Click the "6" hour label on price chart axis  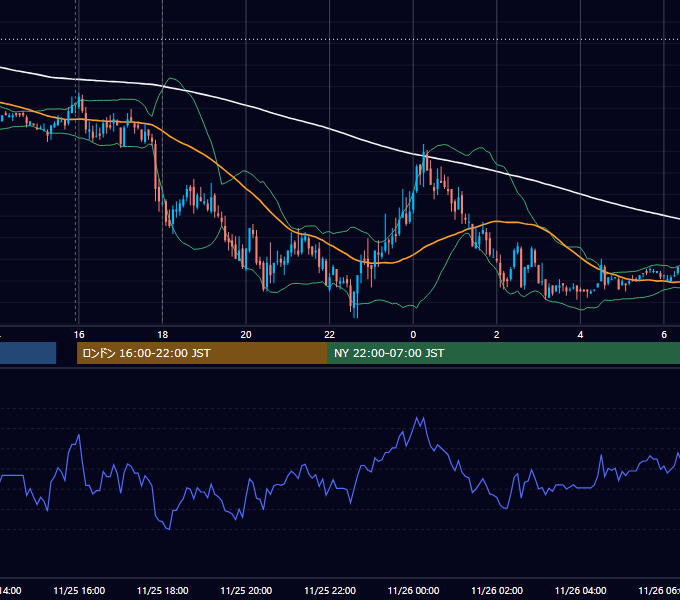pyautogui.click(x=664, y=334)
